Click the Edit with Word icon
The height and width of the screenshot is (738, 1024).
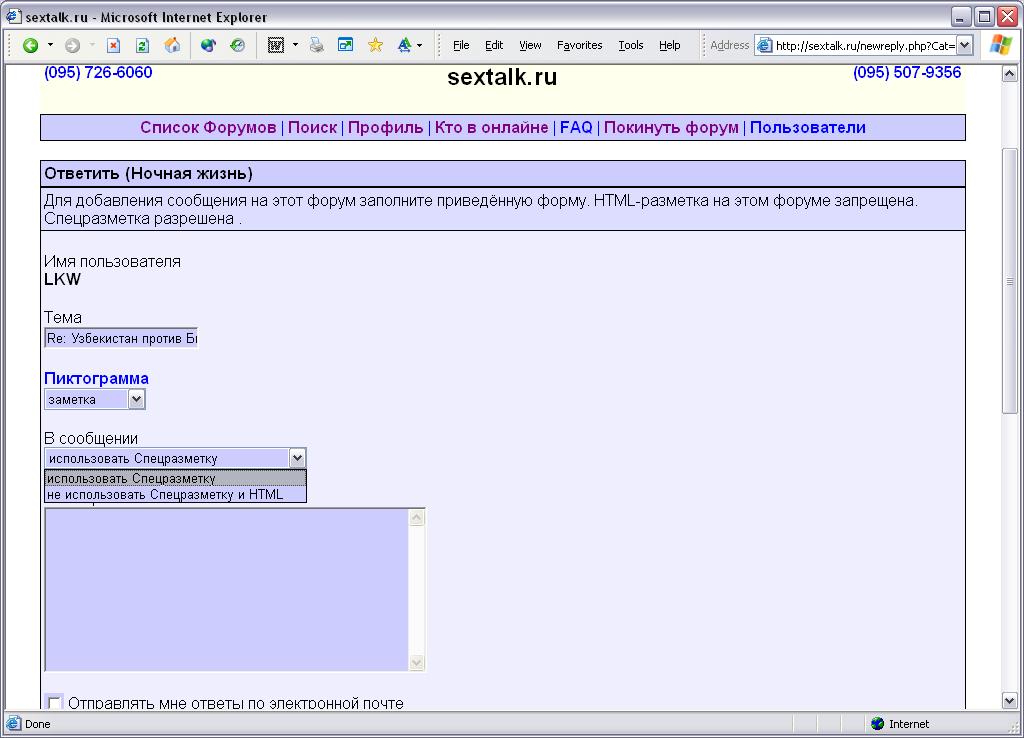(275, 45)
